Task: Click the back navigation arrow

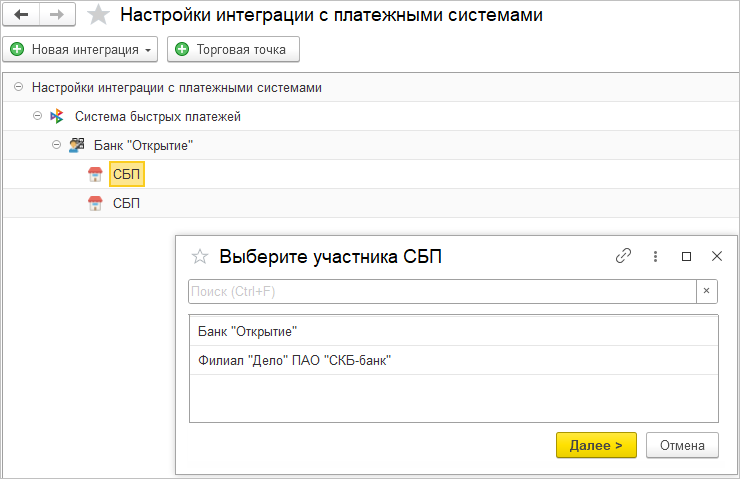Action: click(22, 15)
